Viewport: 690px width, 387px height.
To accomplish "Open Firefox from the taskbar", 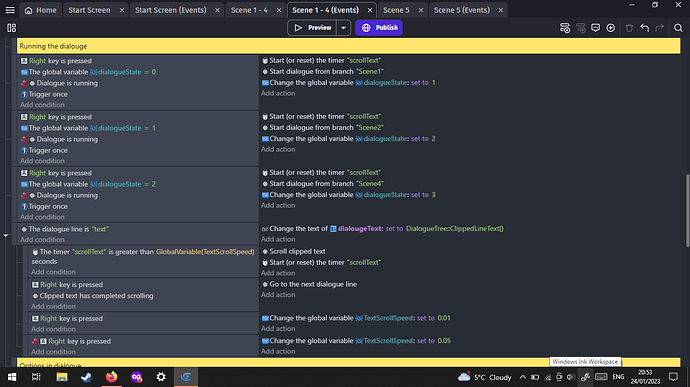I will pos(111,377).
